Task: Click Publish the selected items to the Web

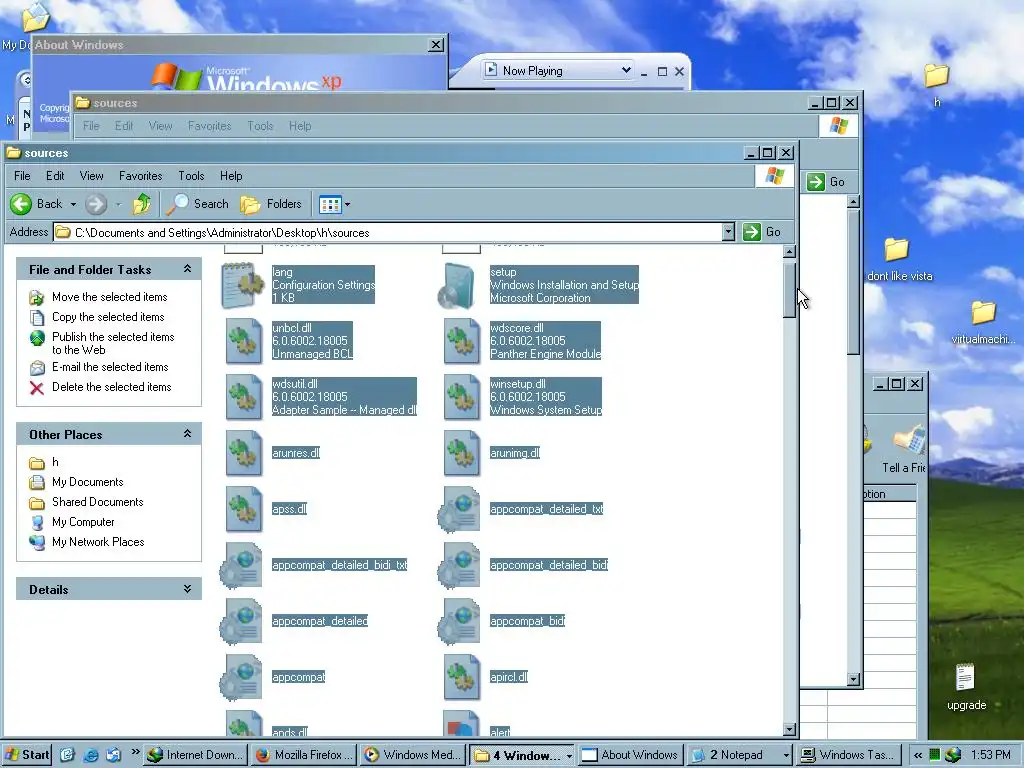Action: tap(113, 344)
